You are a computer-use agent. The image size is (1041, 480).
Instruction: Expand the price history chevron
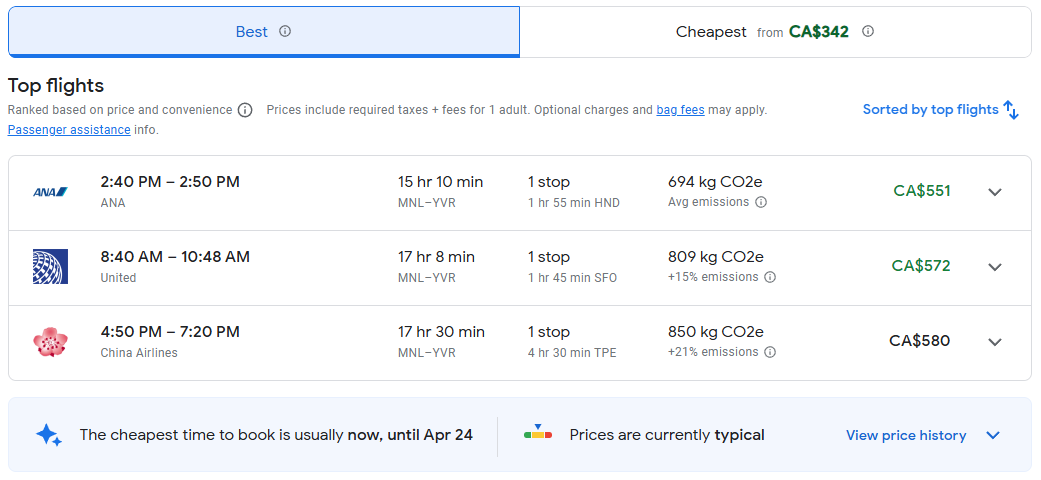[993, 435]
